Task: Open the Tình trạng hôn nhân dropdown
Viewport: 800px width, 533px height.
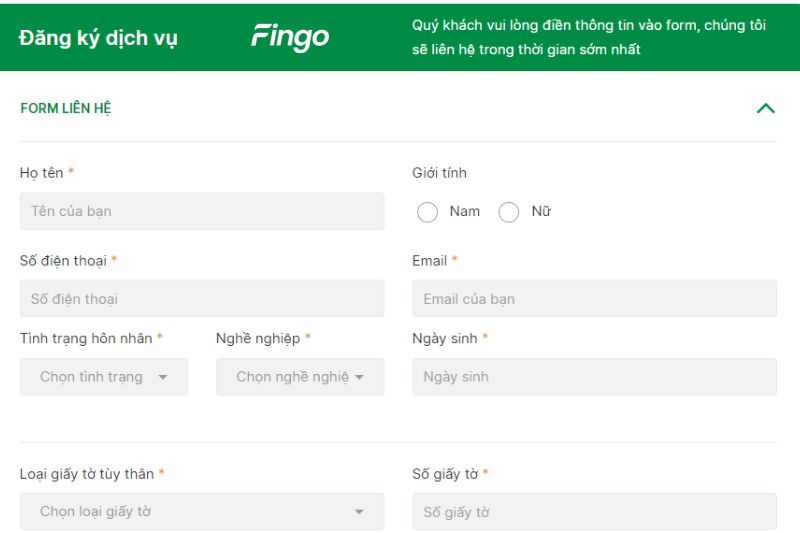Action: click(x=104, y=377)
